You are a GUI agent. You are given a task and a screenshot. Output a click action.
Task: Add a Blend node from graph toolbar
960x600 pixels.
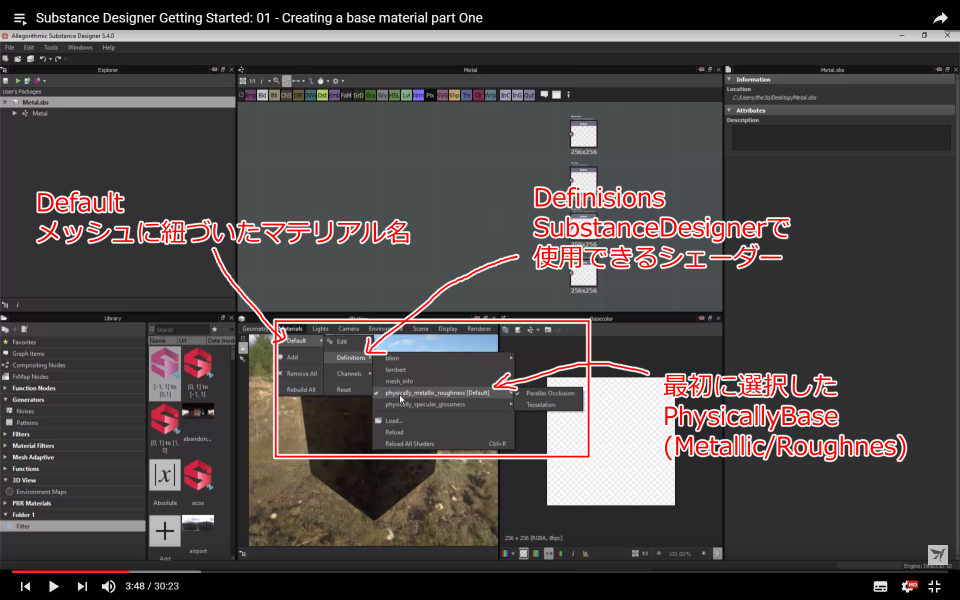click(x=263, y=96)
